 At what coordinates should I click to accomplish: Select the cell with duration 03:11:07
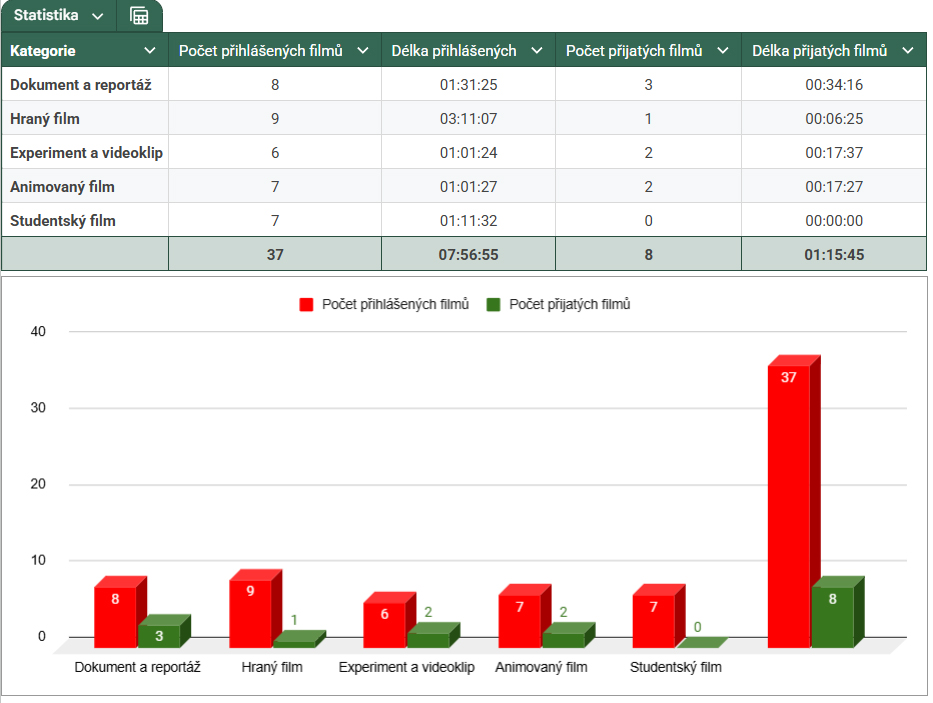pos(468,119)
